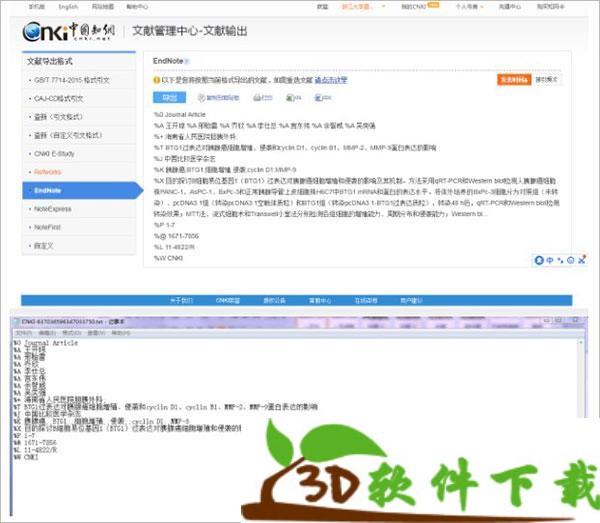This screenshot has width=600, height=523.
Task: Click the "%L 11-4822/R" line in Notepad
Action: [x=35, y=450]
